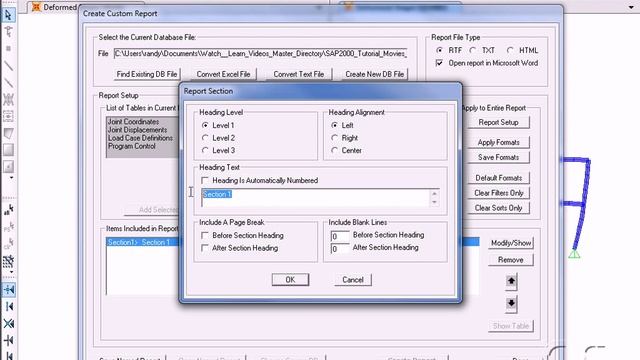
Task: Select the Draw Frame/Cable tool
Action: (x=8, y=65)
